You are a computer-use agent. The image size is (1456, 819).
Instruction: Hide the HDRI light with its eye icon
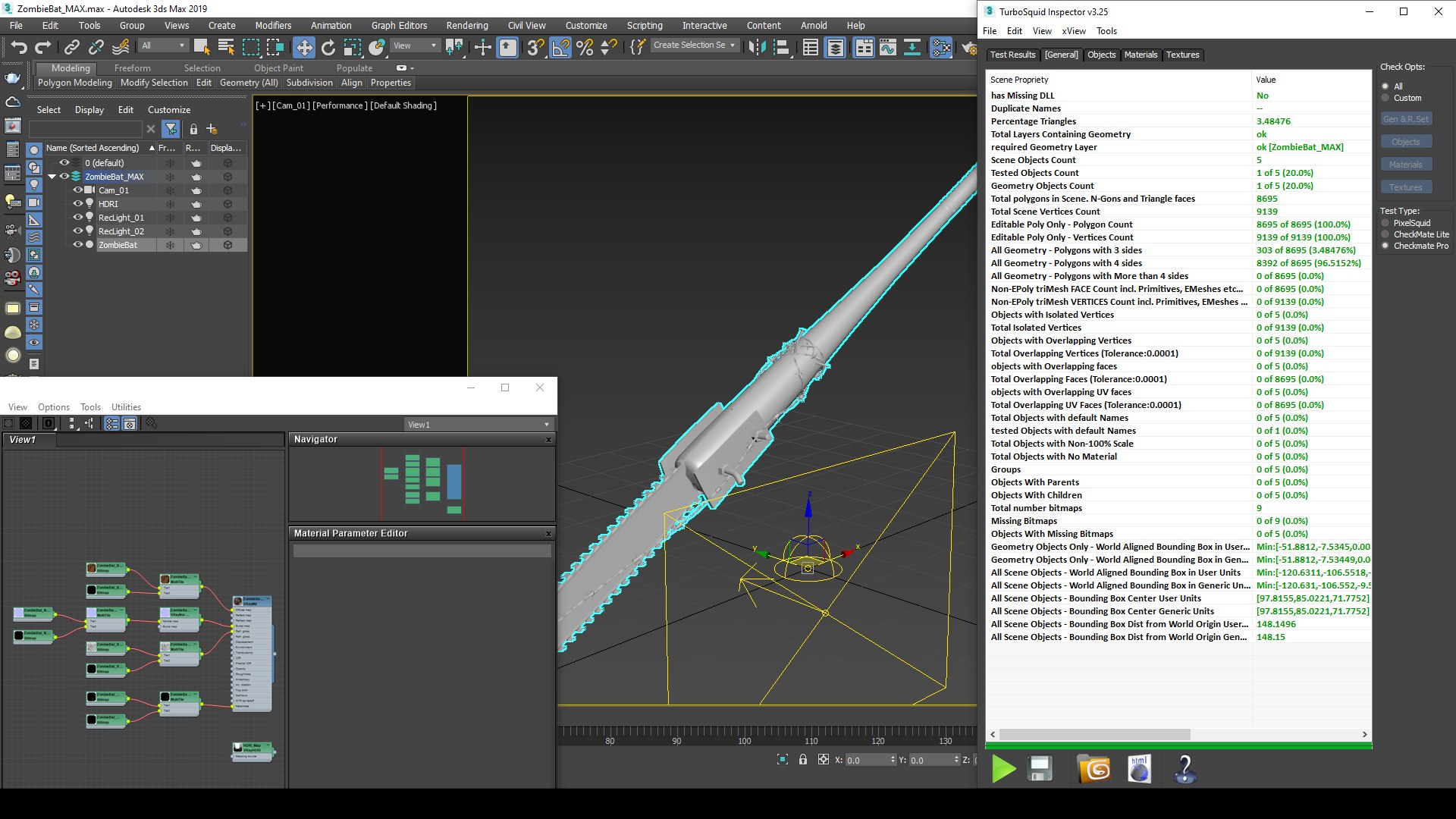(77, 203)
